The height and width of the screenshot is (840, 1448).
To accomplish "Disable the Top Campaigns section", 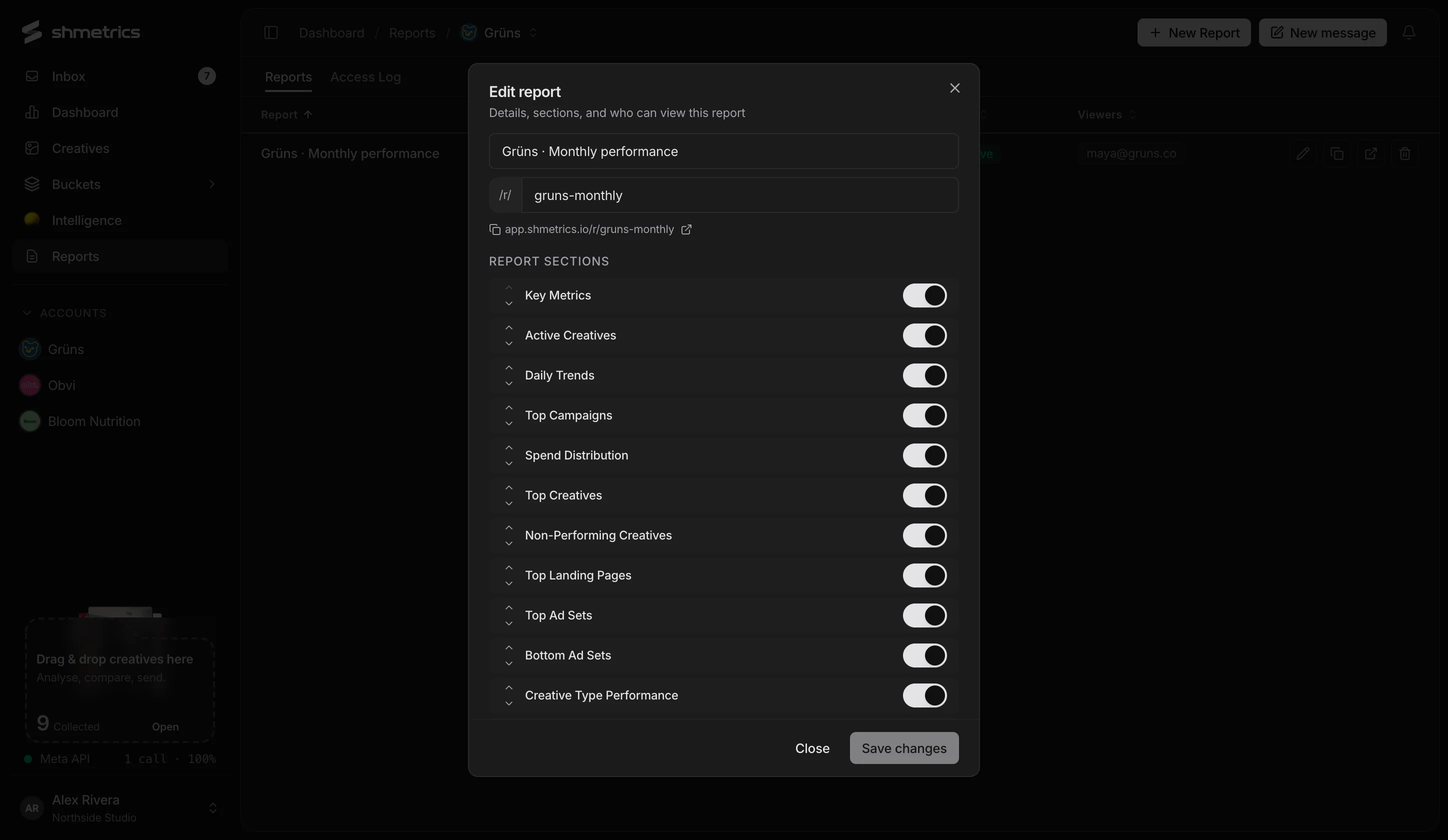I will click(924, 415).
